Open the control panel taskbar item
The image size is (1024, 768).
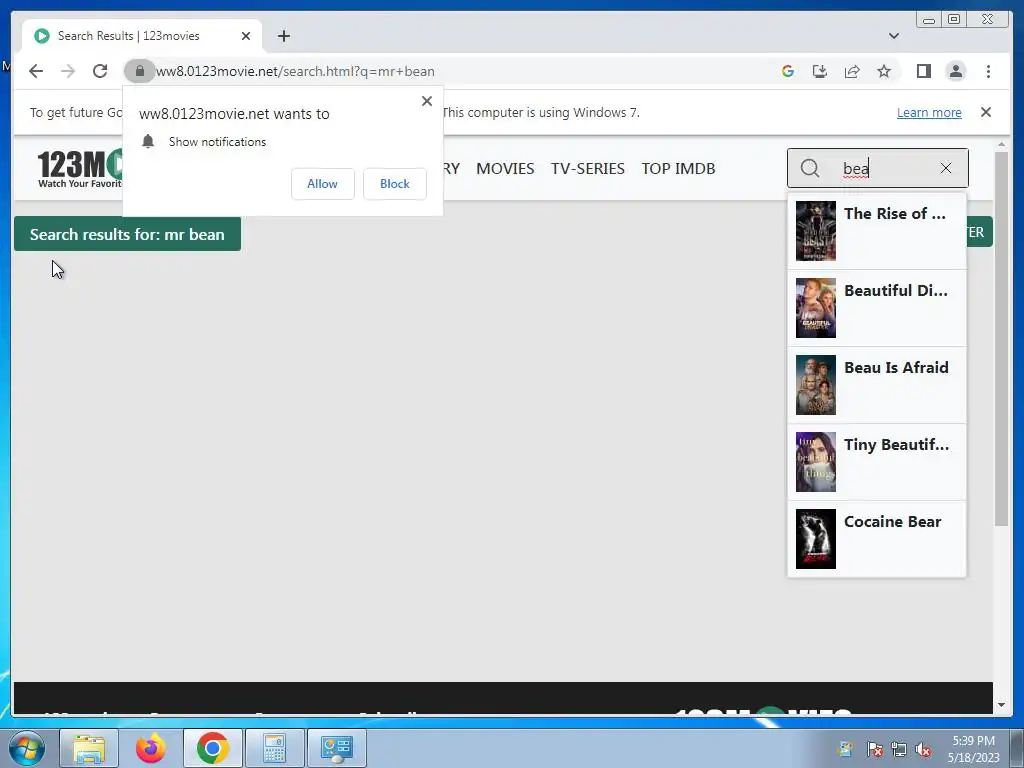tap(336, 748)
